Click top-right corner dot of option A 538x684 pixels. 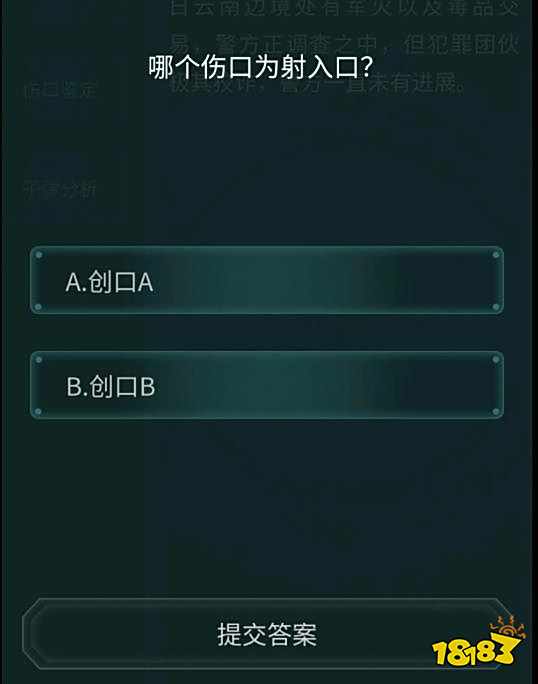tap(496, 255)
